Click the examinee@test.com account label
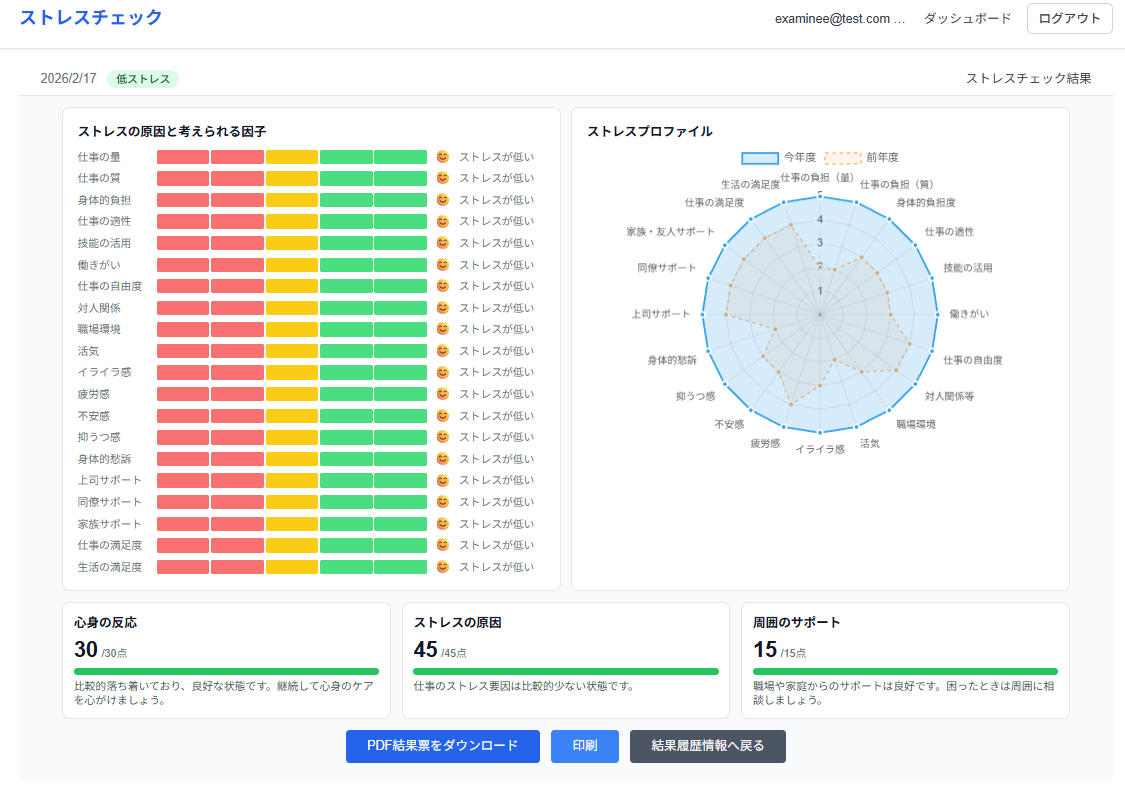1125x797 pixels. click(839, 19)
